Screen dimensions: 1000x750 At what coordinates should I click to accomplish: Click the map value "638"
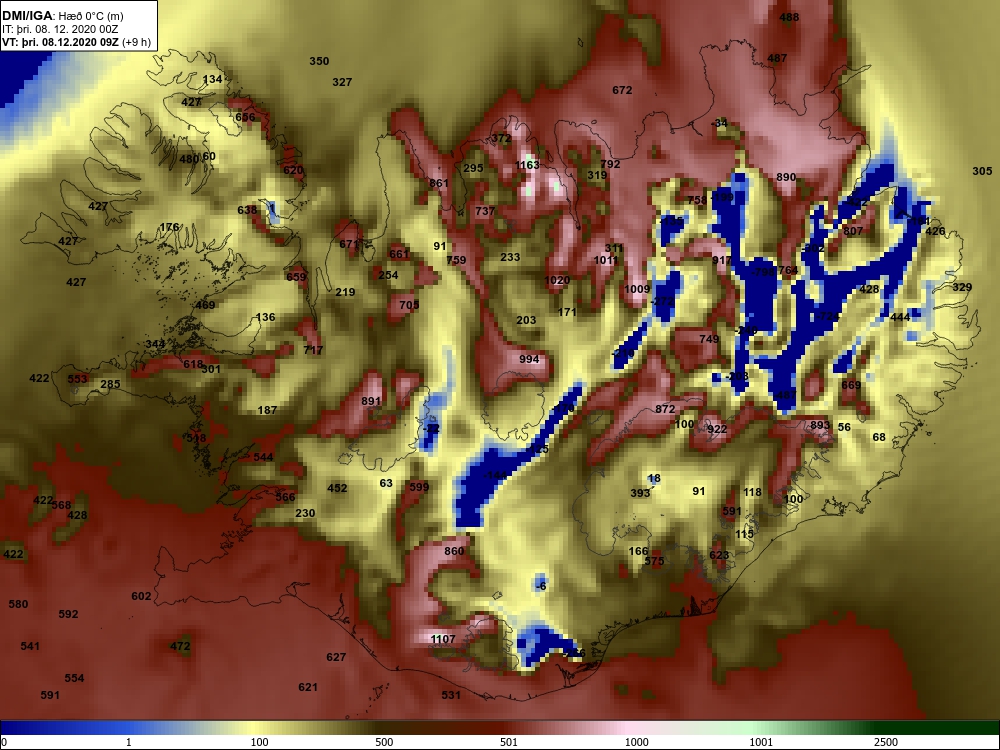[x=247, y=210]
